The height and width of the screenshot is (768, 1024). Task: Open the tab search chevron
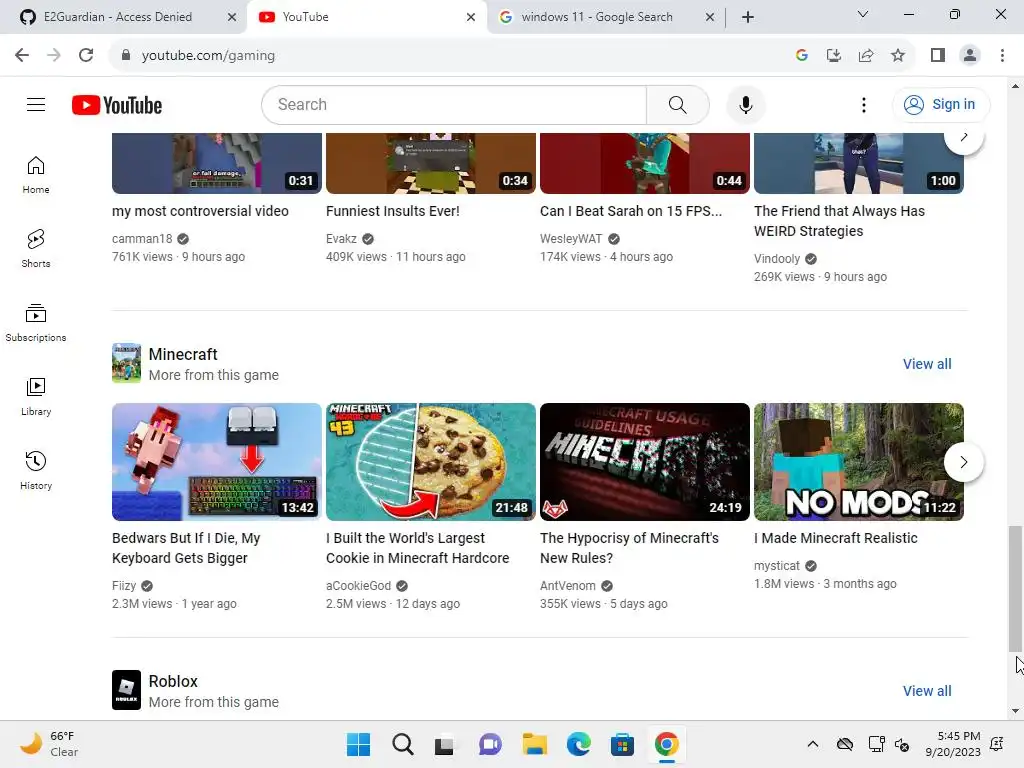(863, 14)
